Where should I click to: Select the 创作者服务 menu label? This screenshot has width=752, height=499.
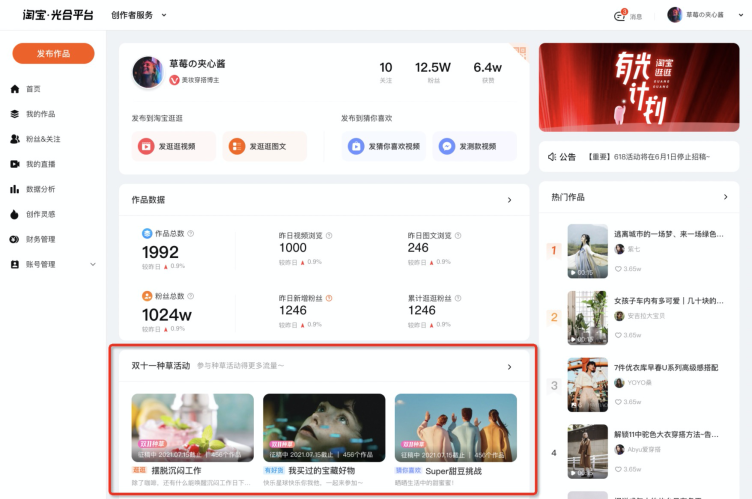tap(132, 15)
